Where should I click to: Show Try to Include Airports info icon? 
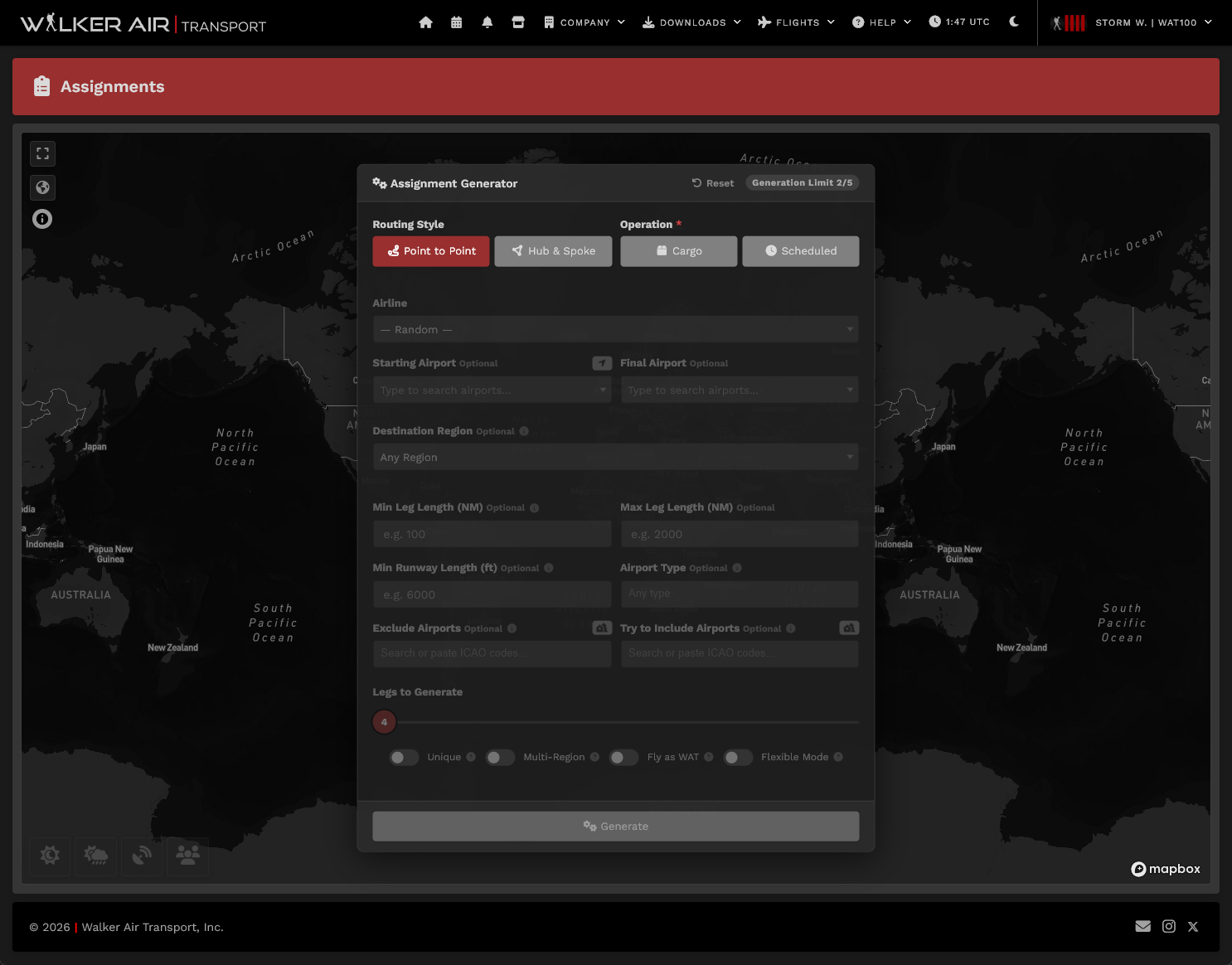(791, 628)
